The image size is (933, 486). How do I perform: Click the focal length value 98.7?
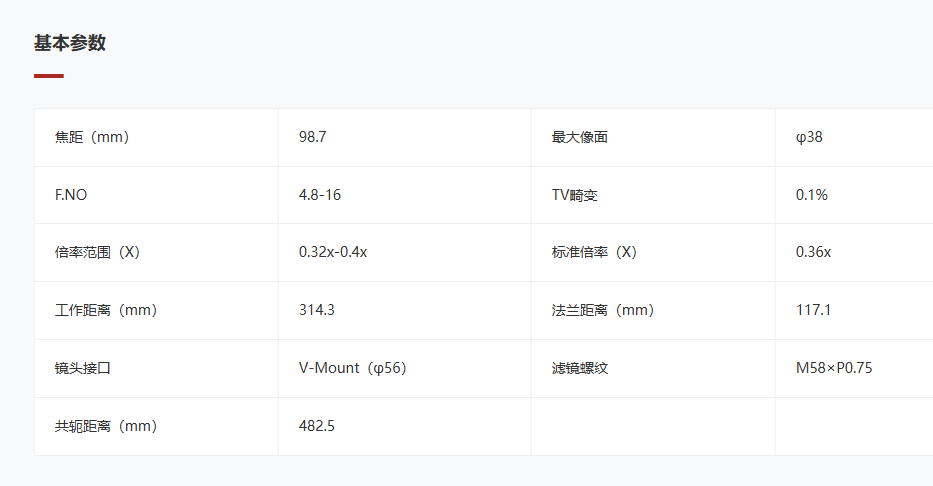point(312,137)
